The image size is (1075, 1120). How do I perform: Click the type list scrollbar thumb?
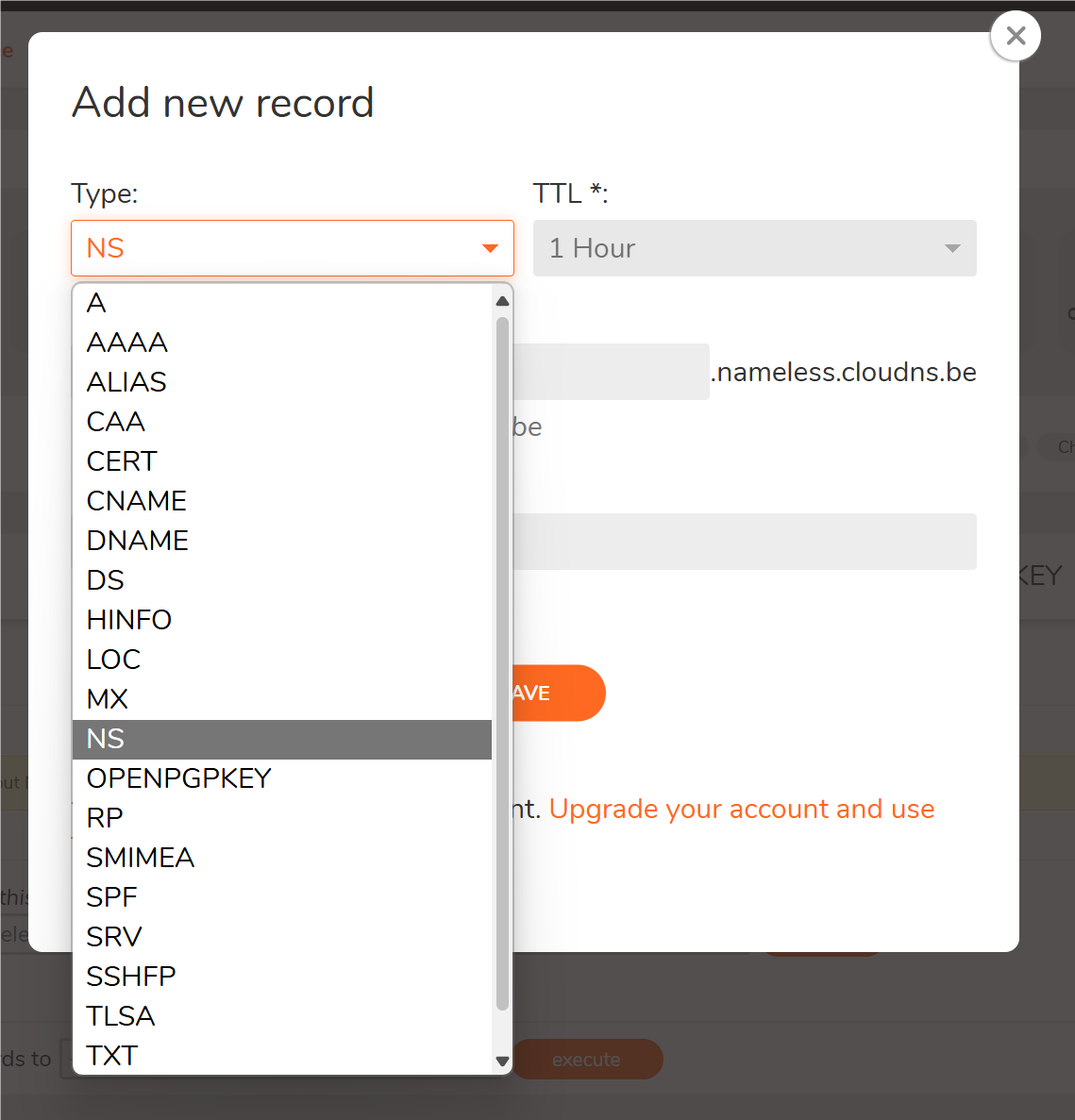(x=502, y=663)
